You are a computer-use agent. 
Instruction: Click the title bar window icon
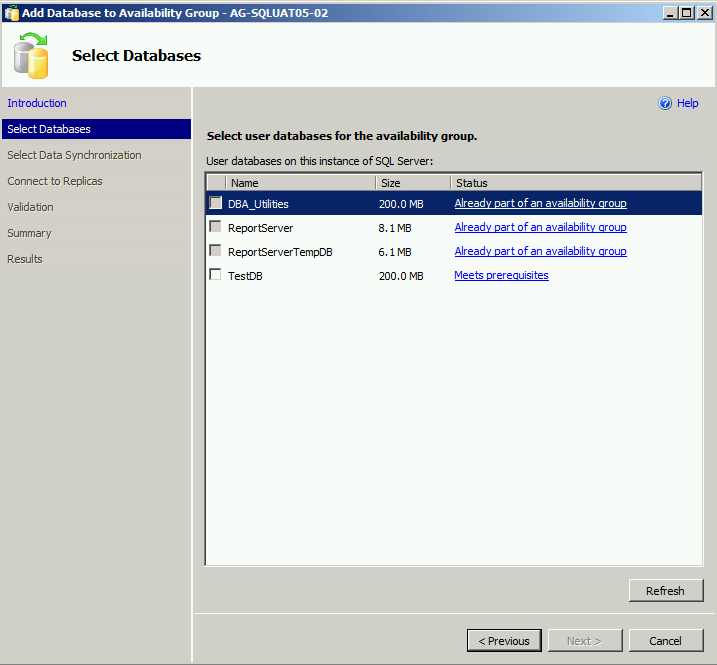[x=11, y=13]
